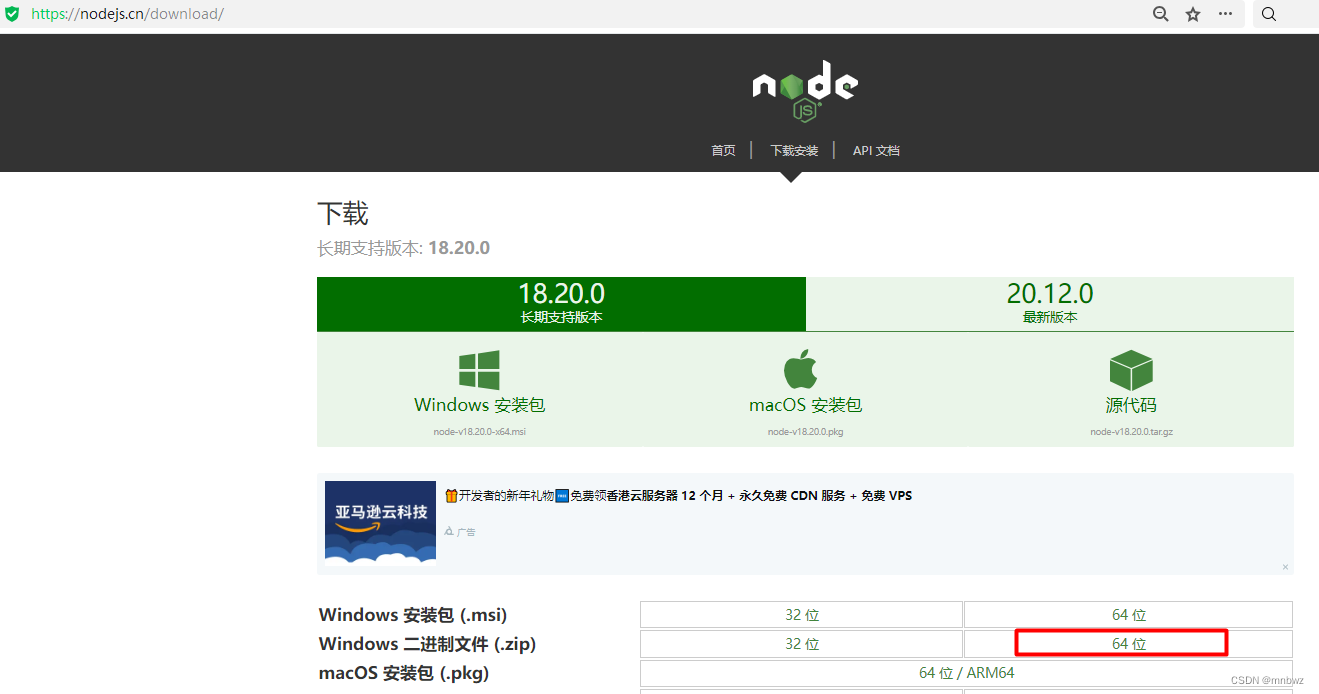
Task: Select the 18.20.0 长期支持版本 tab
Action: pos(561,304)
